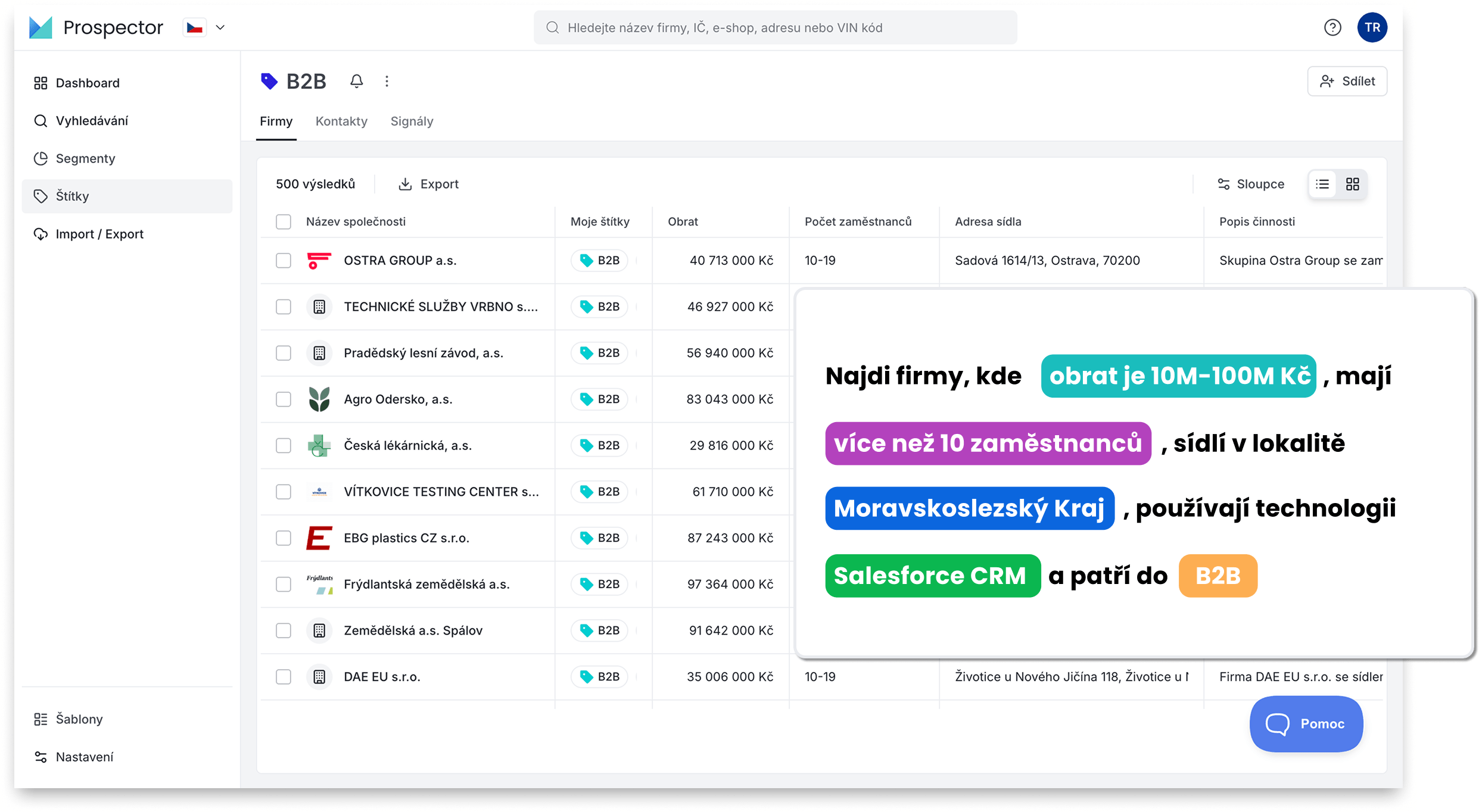
Task: Open Segmenty in the sidebar
Action: click(x=127, y=158)
